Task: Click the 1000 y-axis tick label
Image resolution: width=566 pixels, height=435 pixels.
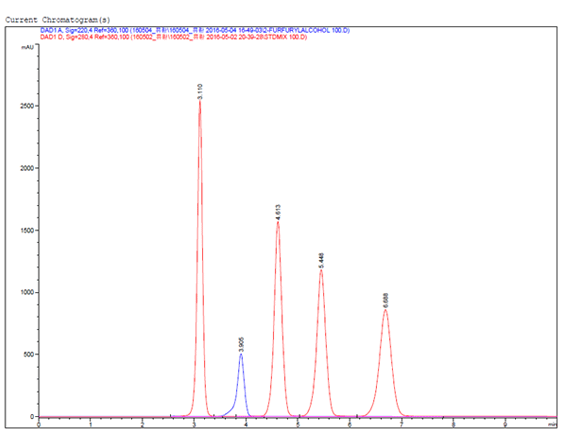Action: (x=27, y=292)
